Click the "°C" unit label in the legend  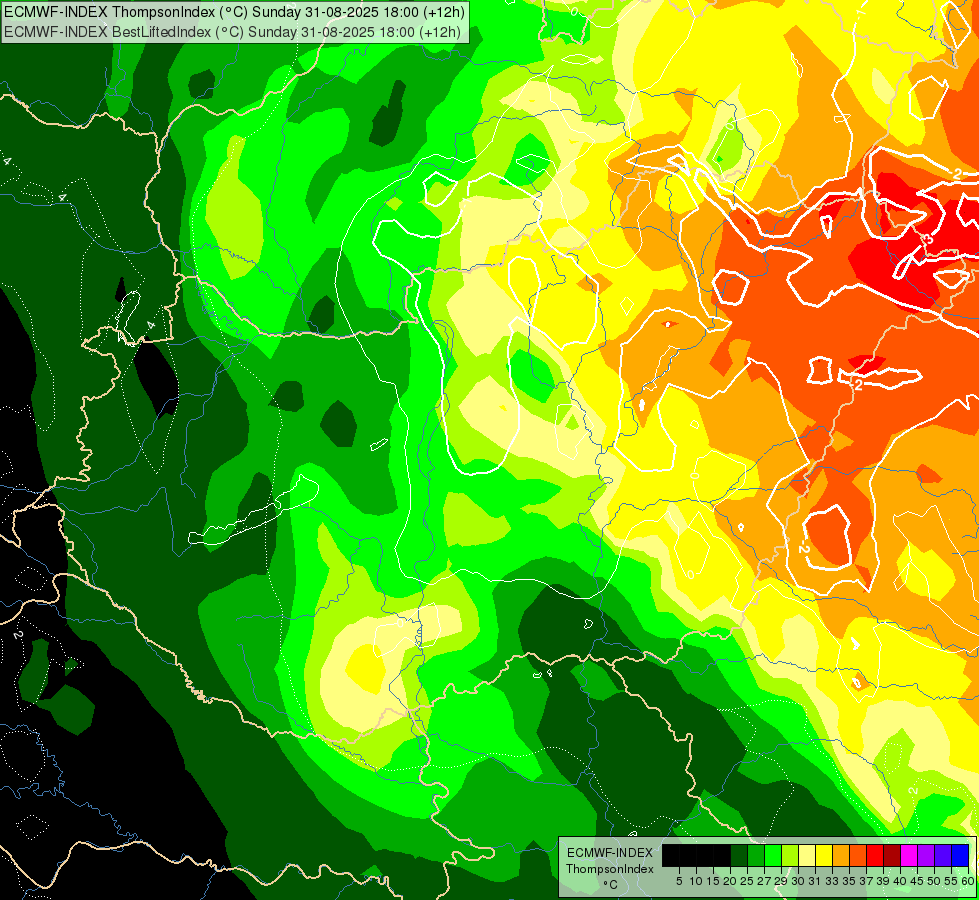pyautogui.click(x=611, y=885)
